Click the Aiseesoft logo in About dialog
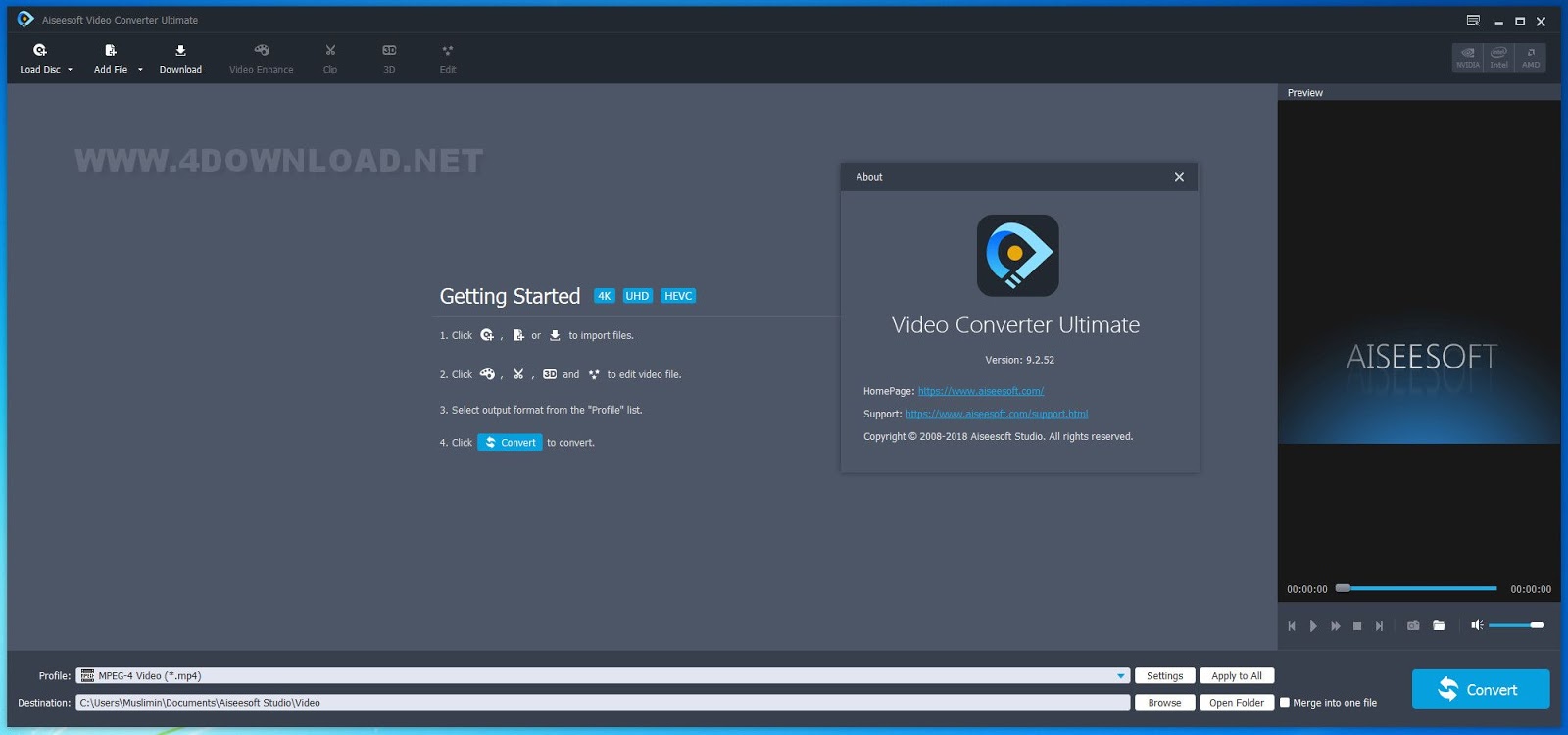The width and height of the screenshot is (1568, 735). coord(1017,256)
